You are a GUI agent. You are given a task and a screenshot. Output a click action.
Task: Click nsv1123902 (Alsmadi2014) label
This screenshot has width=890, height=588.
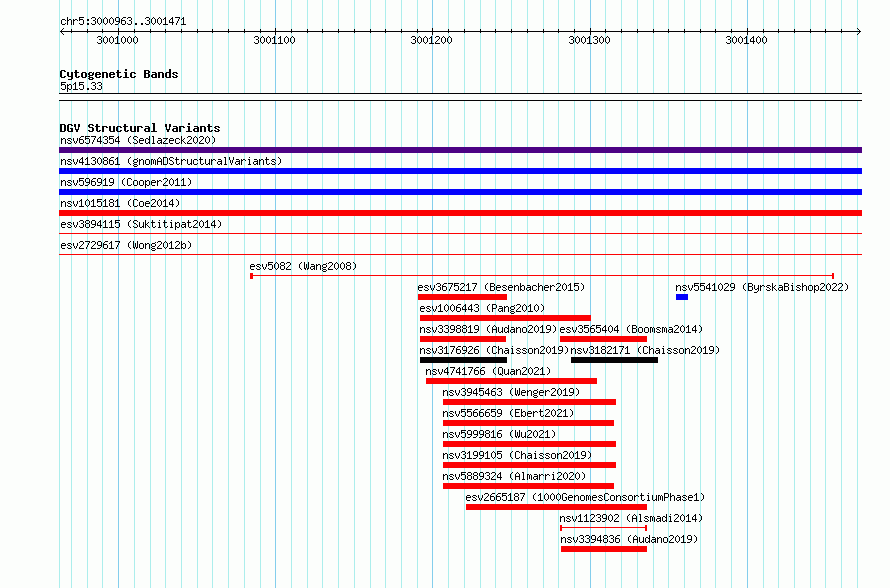click(x=631, y=518)
